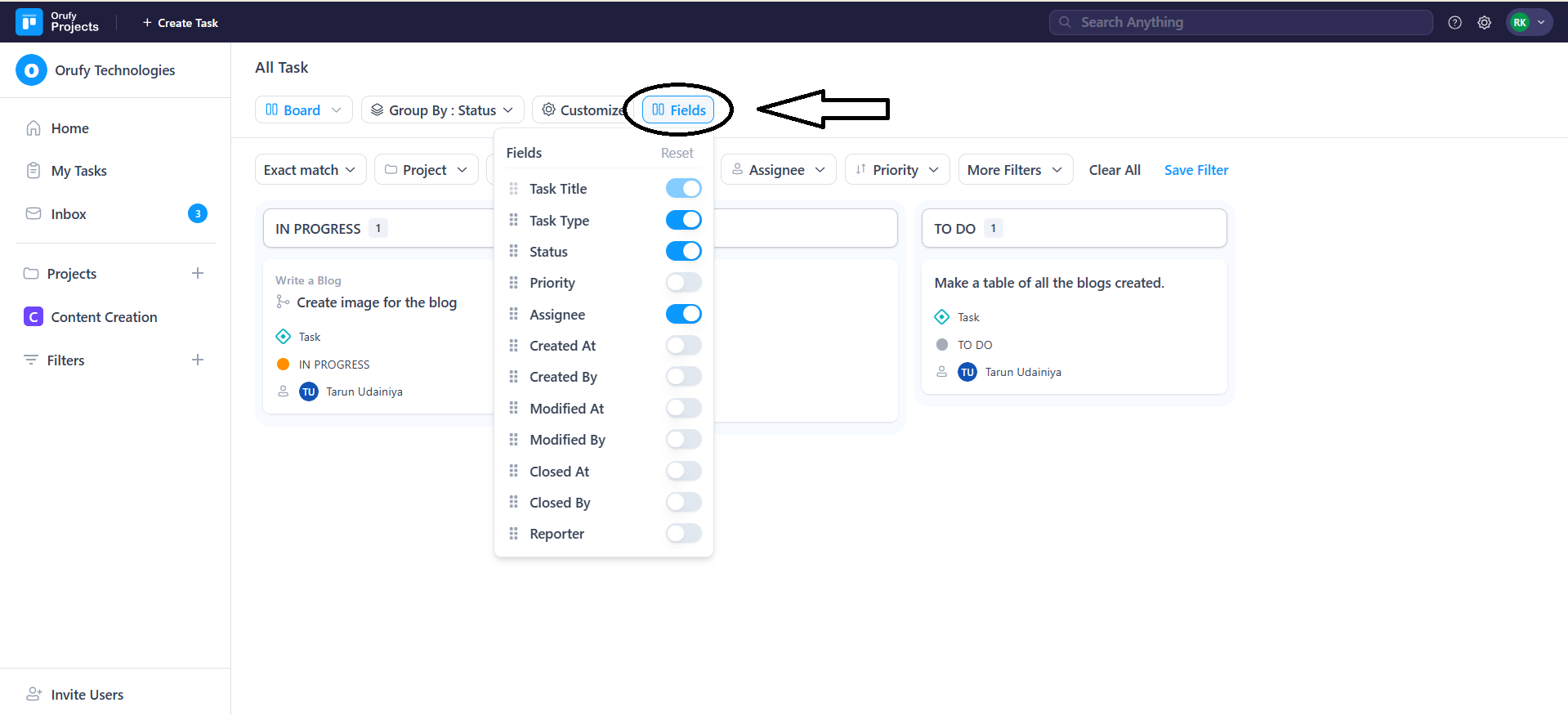Open the help question mark icon
Viewport: 1568px width, 716px height.
pyautogui.click(x=1454, y=23)
